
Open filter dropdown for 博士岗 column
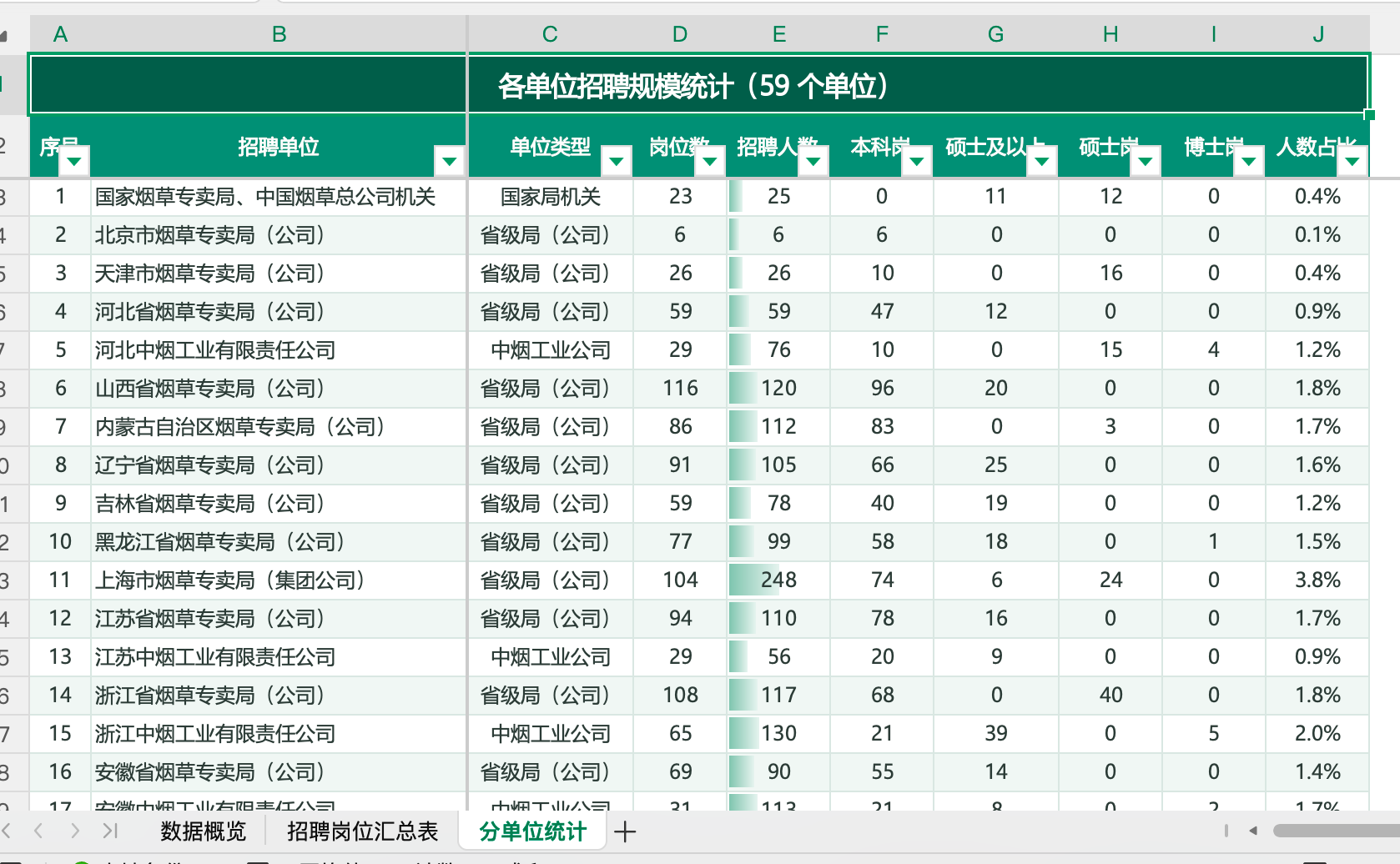coord(1249,161)
